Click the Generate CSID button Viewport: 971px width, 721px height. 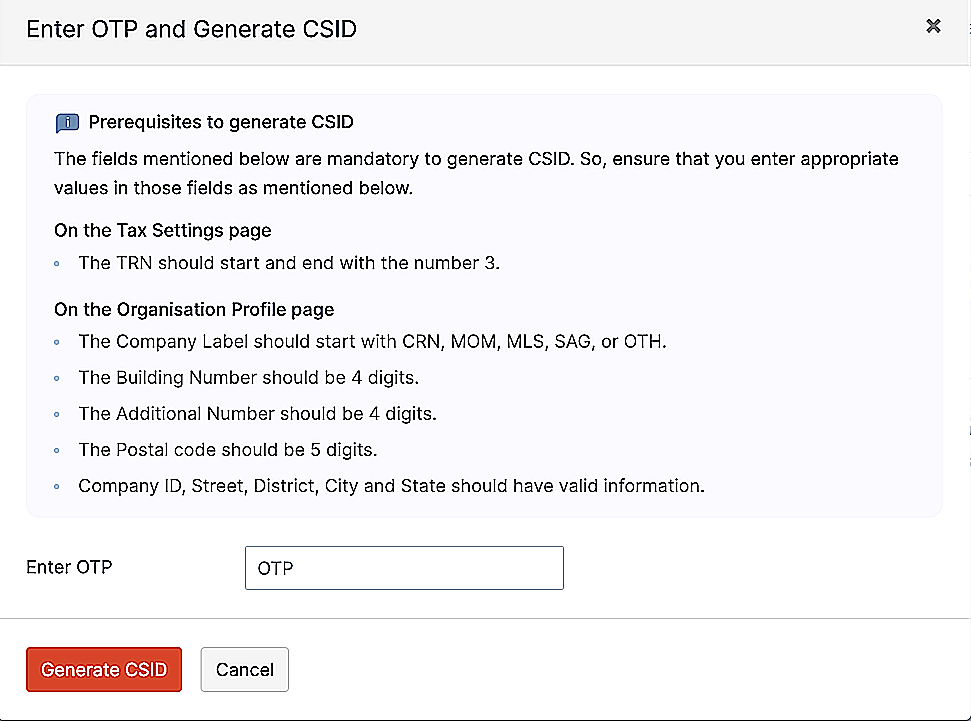[x=104, y=669]
